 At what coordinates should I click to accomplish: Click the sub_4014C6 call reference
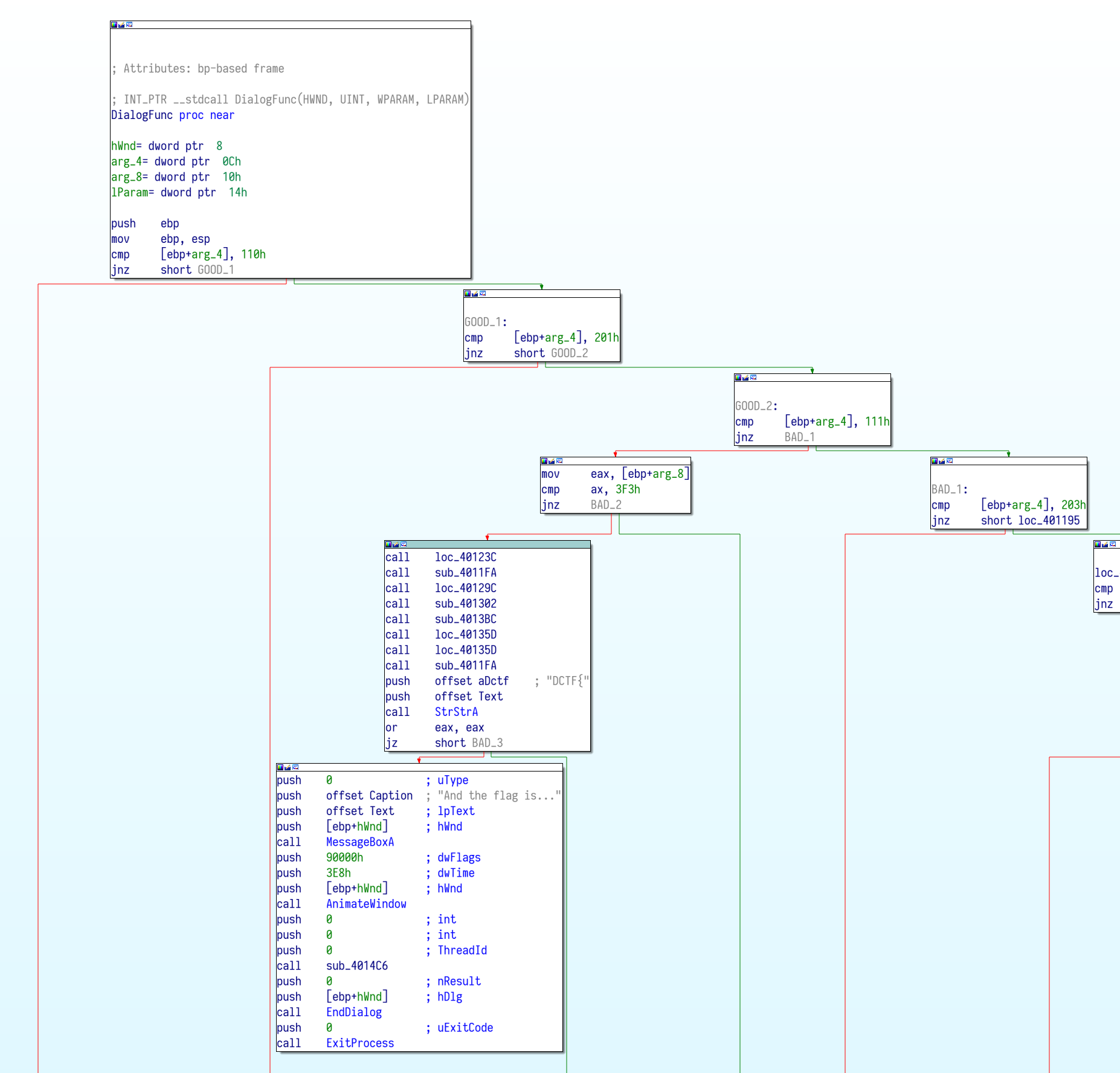click(x=356, y=966)
